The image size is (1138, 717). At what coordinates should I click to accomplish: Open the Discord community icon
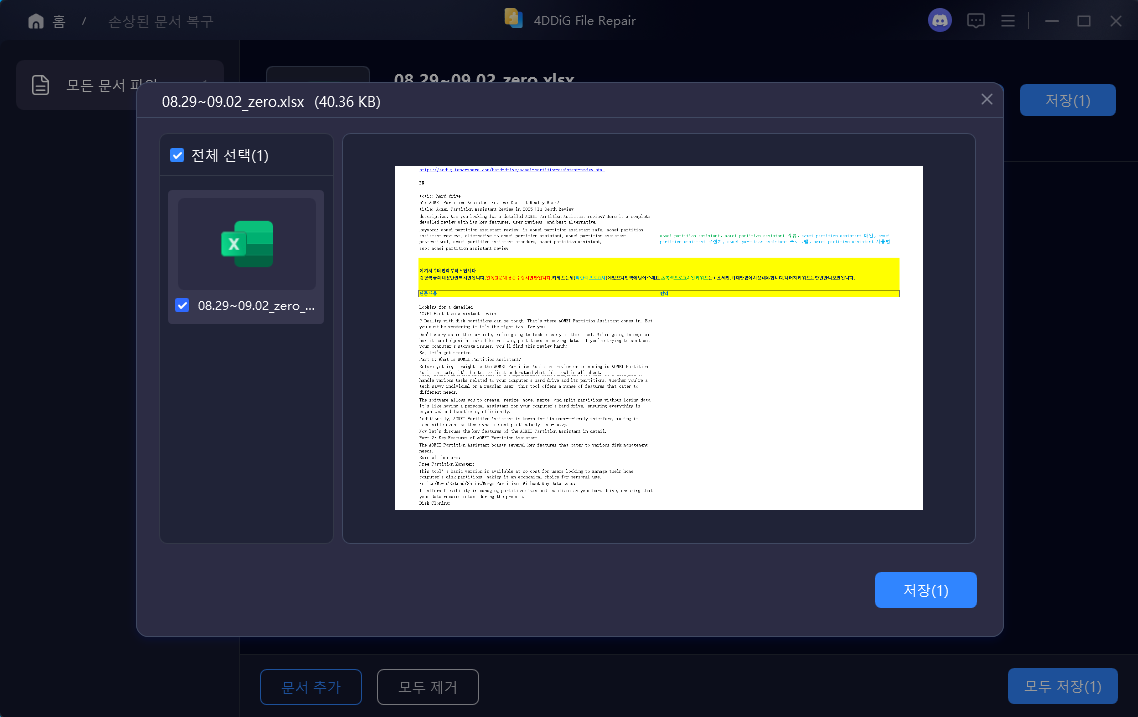tap(940, 20)
